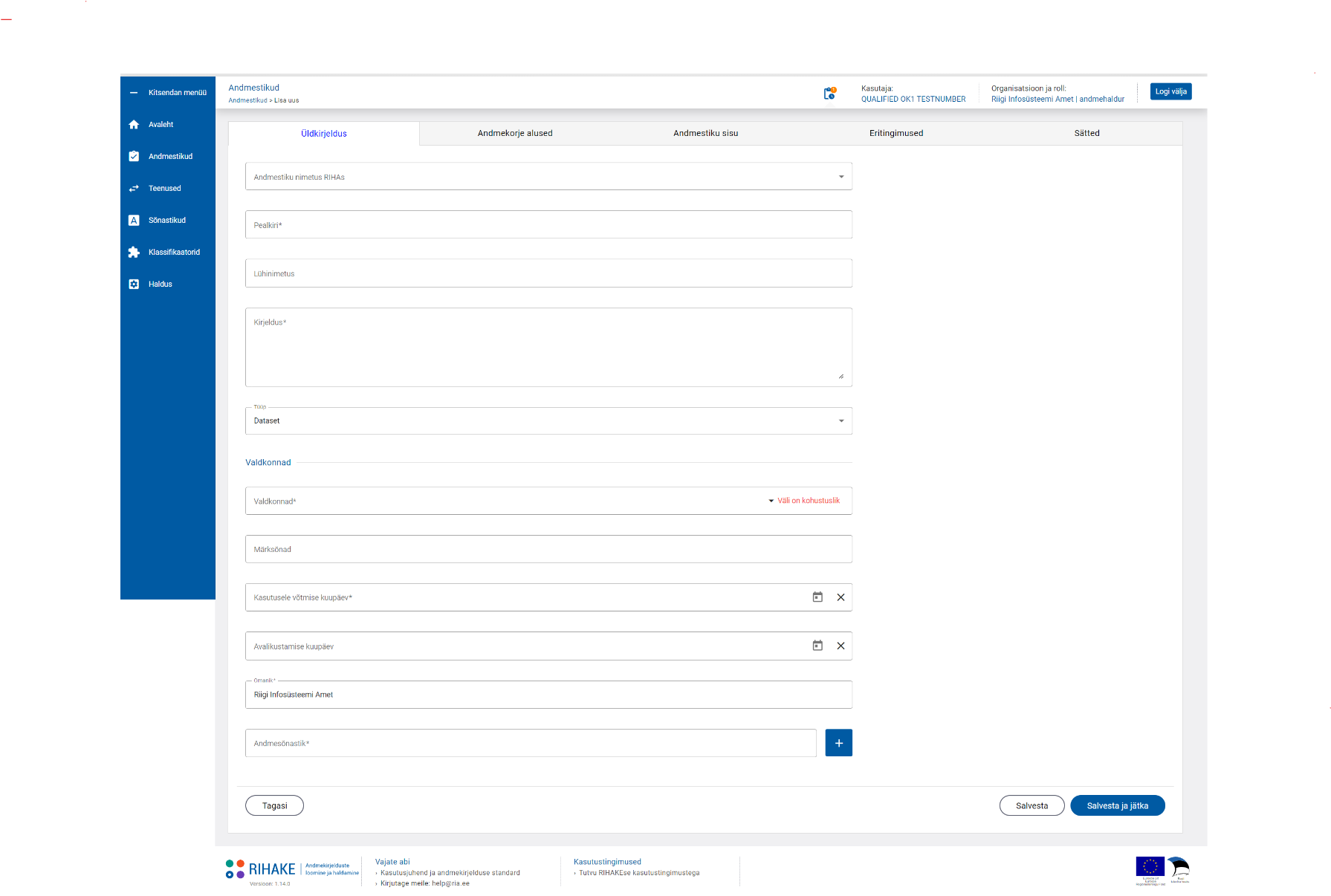Viewport: 1331px width, 896px height.
Task: Expand Andmestiku nimetus RIHAs dropdown
Action: pos(841,177)
